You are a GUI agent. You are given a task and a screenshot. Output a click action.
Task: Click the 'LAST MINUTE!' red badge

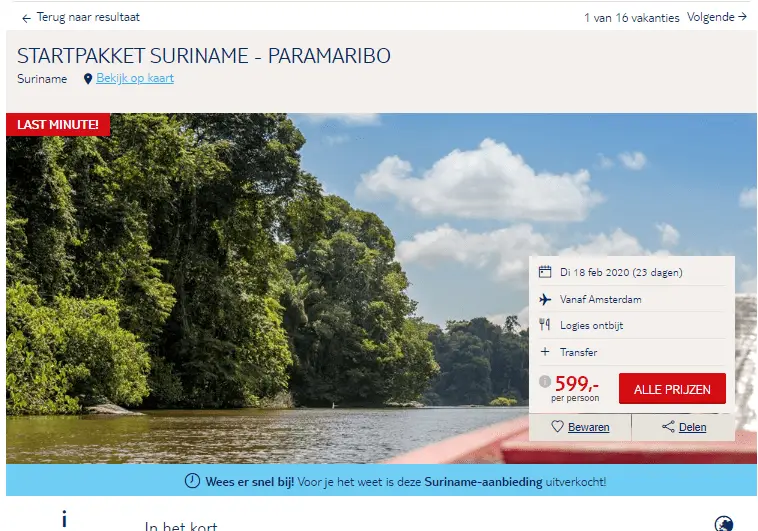click(x=58, y=125)
